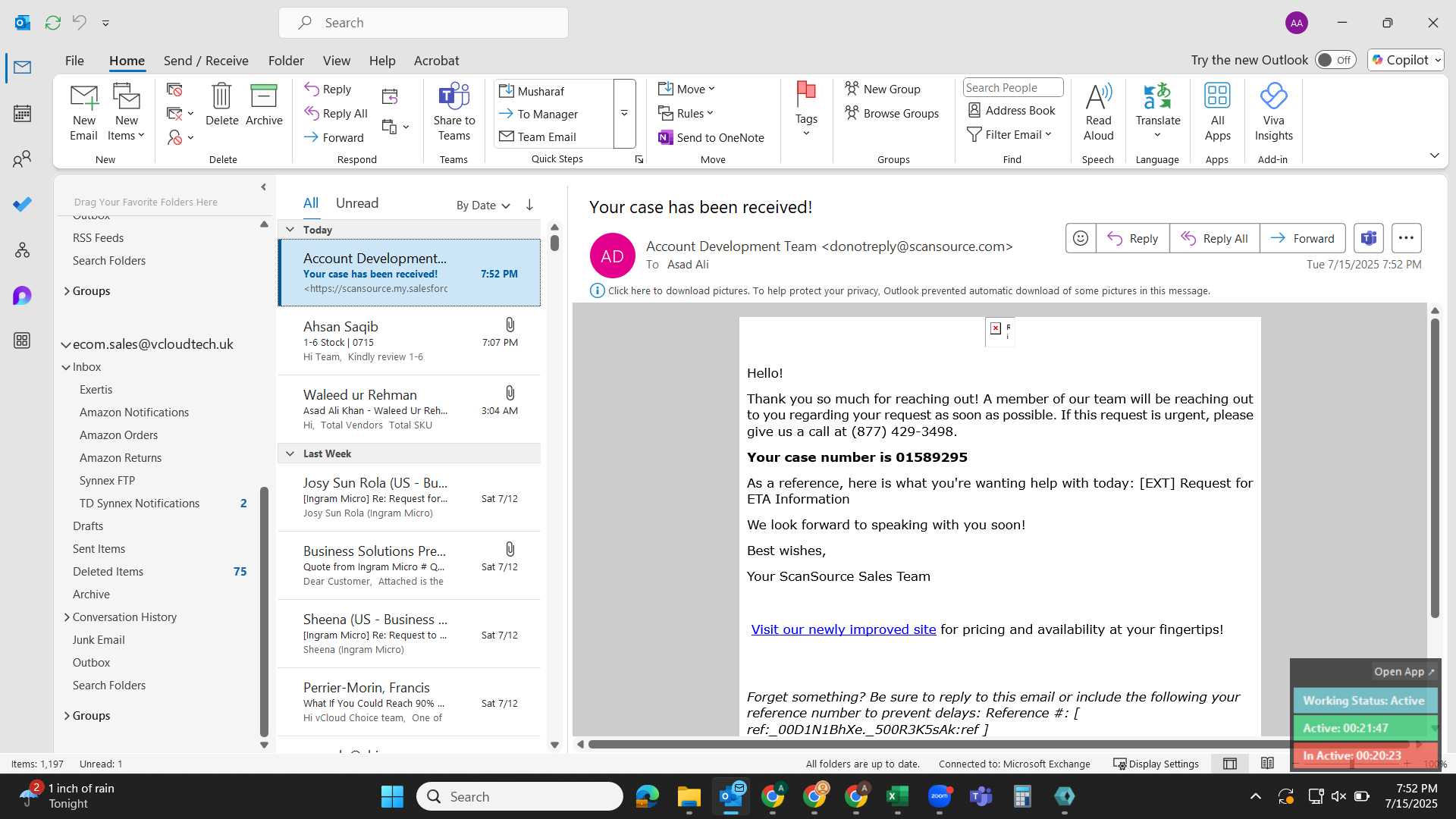Archive the selected message

264,105
